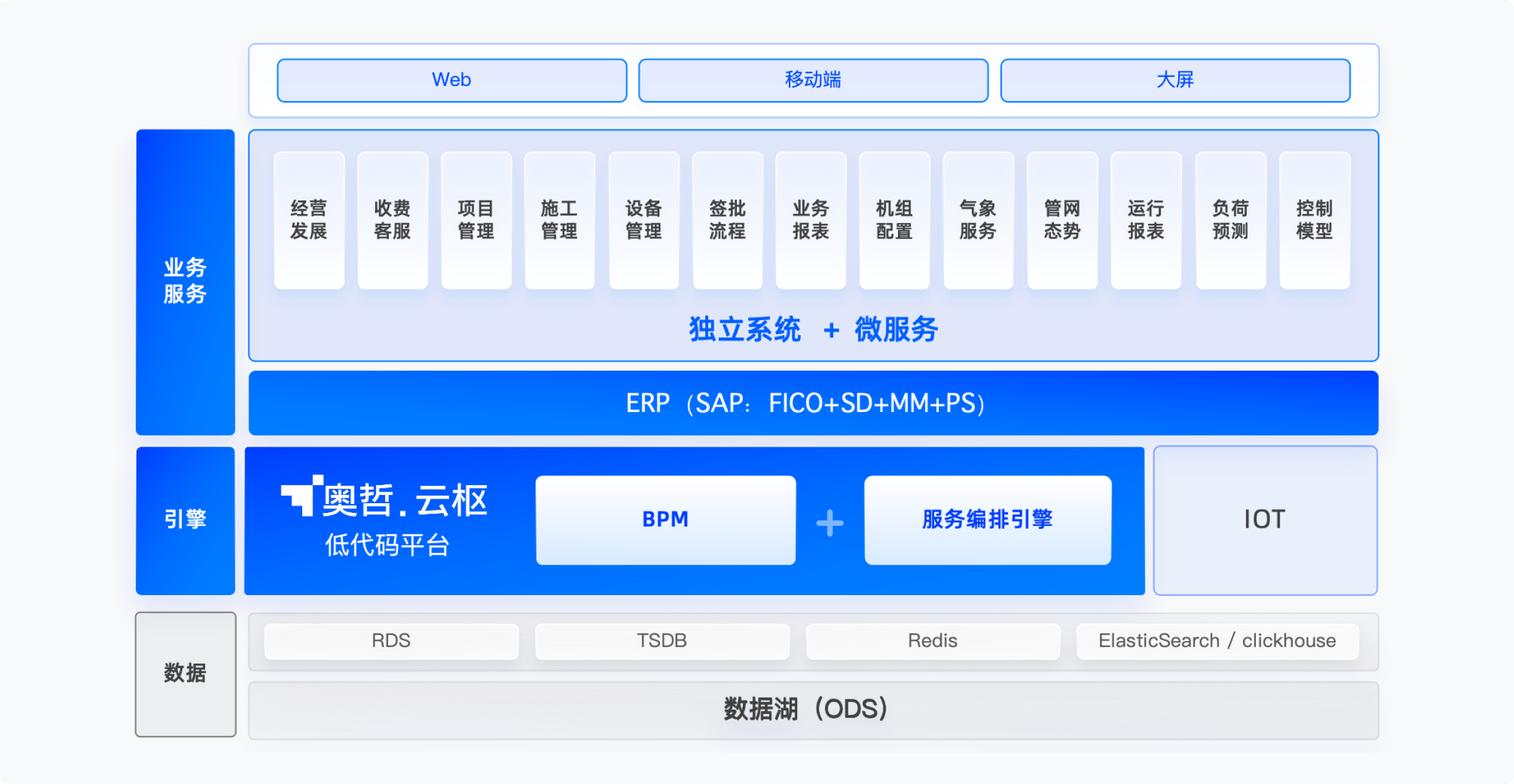The height and width of the screenshot is (784, 1514).
Task: Click the Web channel box
Action: pos(452,80)
